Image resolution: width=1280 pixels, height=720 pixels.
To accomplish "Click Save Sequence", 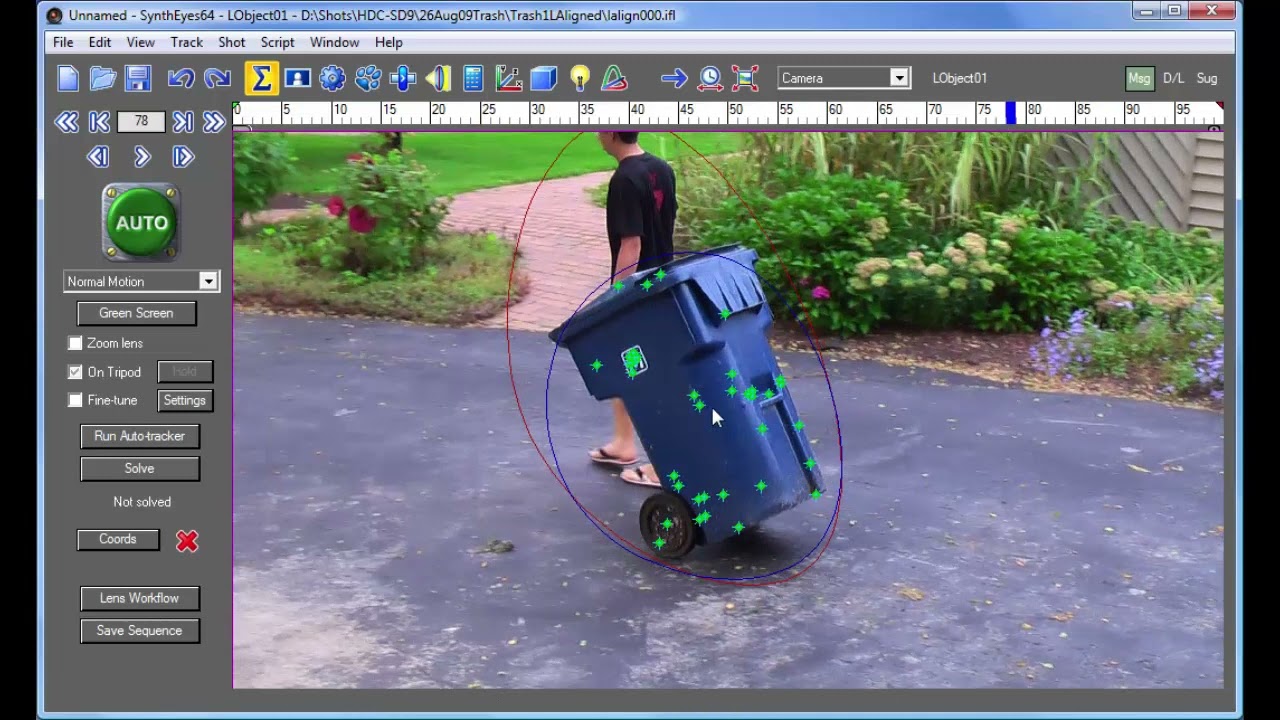I will click(x=140, y=631).
